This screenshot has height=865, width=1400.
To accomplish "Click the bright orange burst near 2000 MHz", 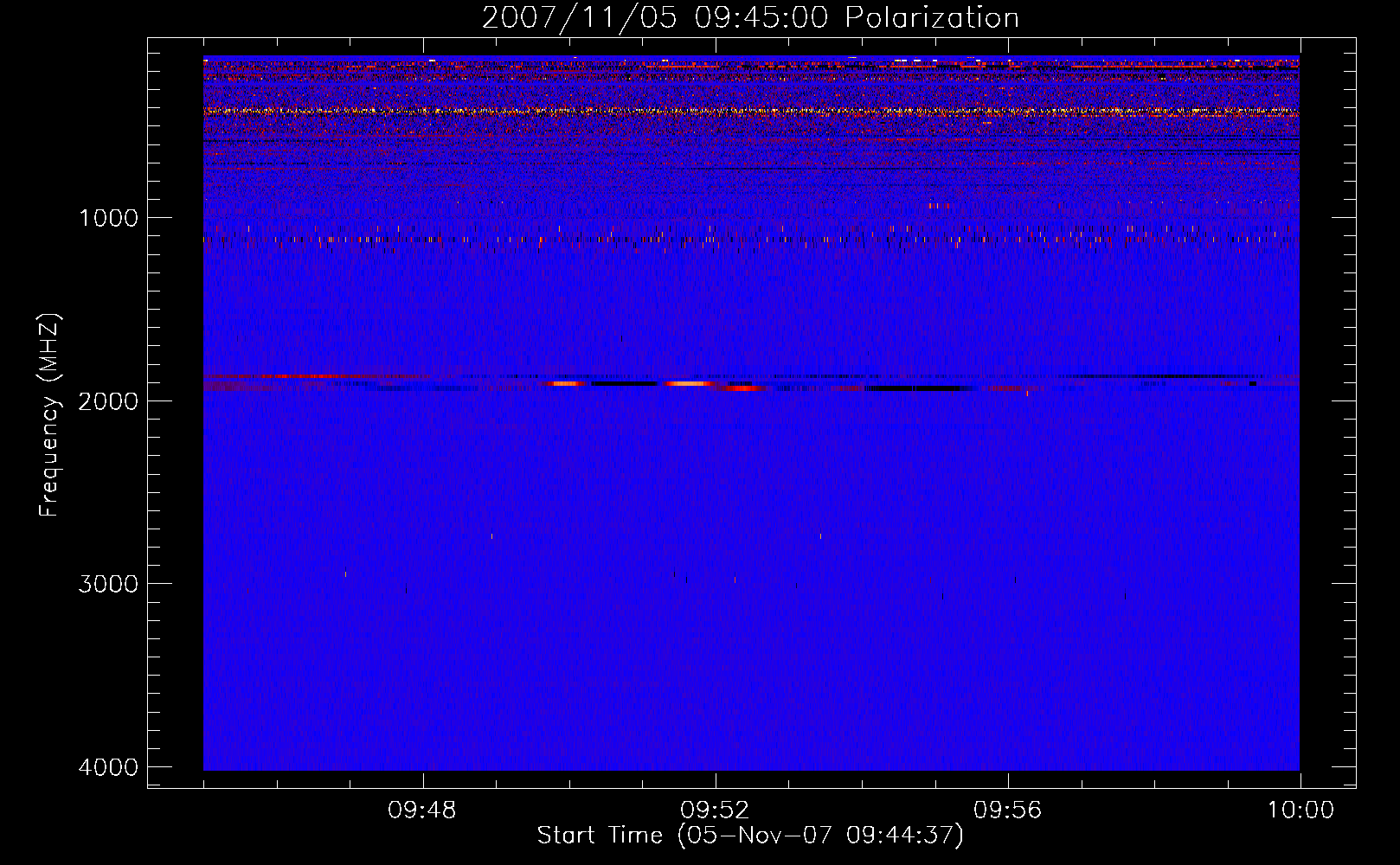I will point(688,383).
